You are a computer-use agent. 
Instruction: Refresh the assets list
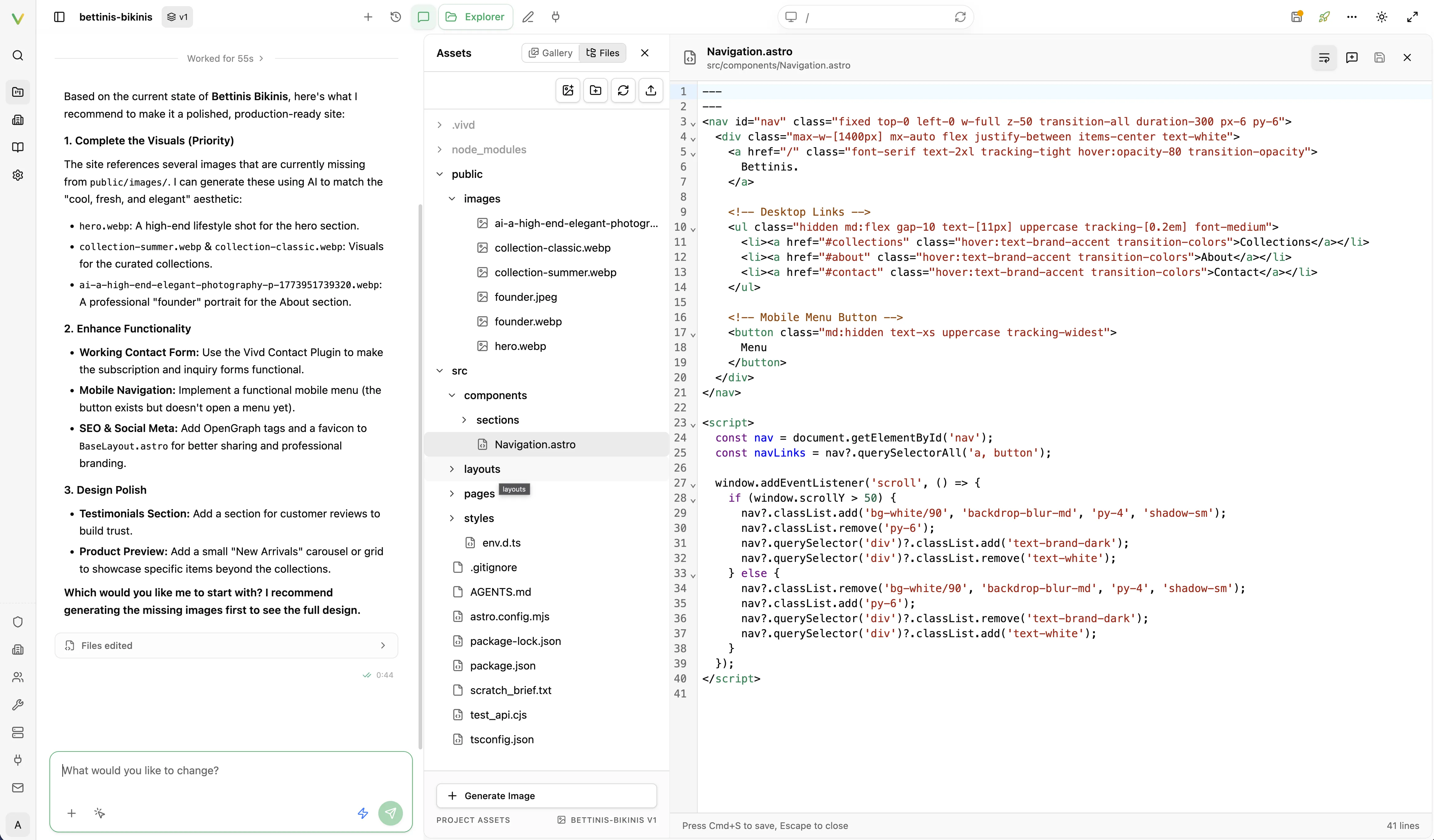click(x=623, y=90)
